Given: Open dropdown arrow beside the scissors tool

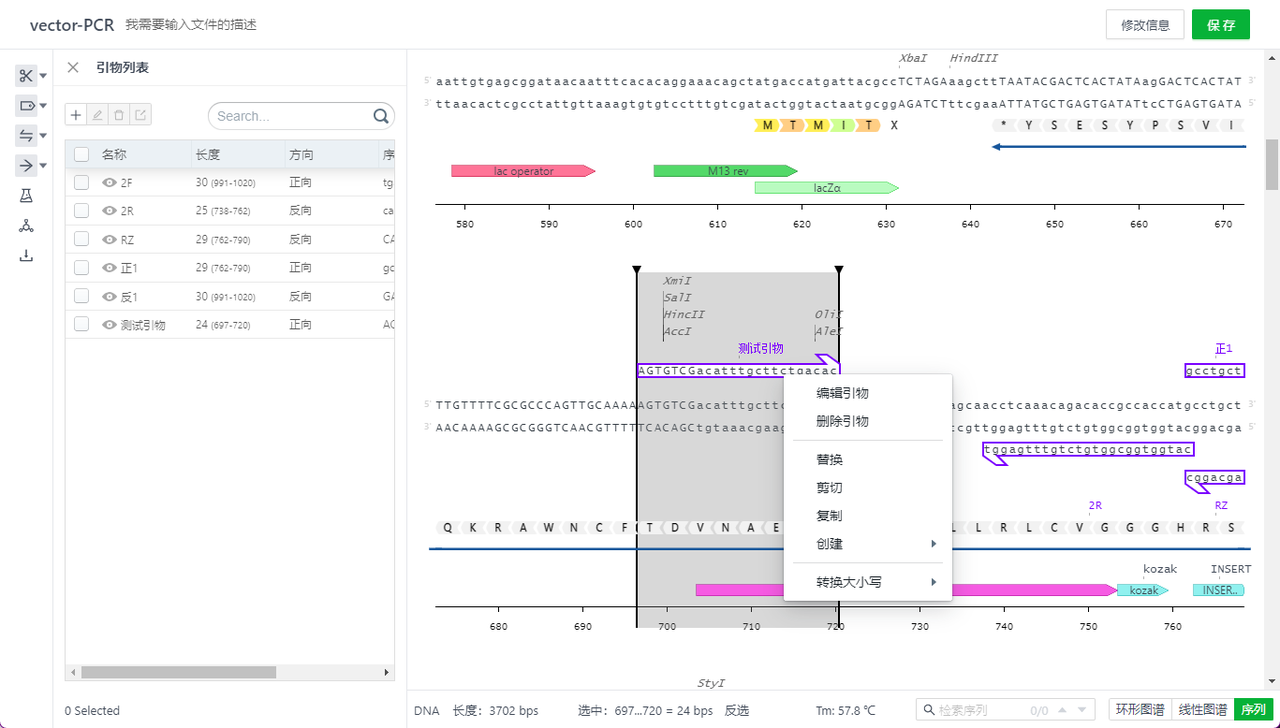Looking at the screenshot, I should point(43,76).
